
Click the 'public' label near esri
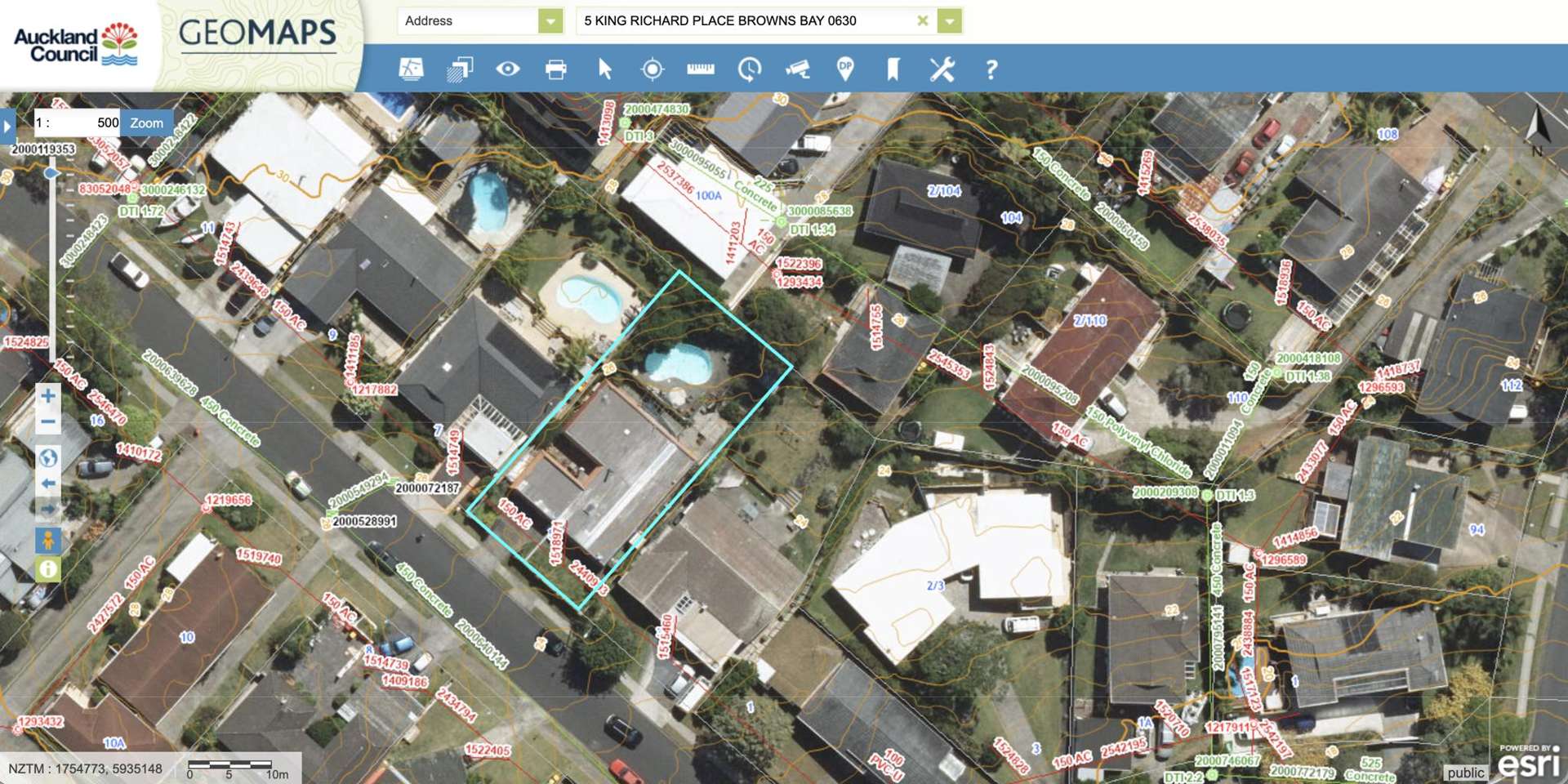point(1466,773)
